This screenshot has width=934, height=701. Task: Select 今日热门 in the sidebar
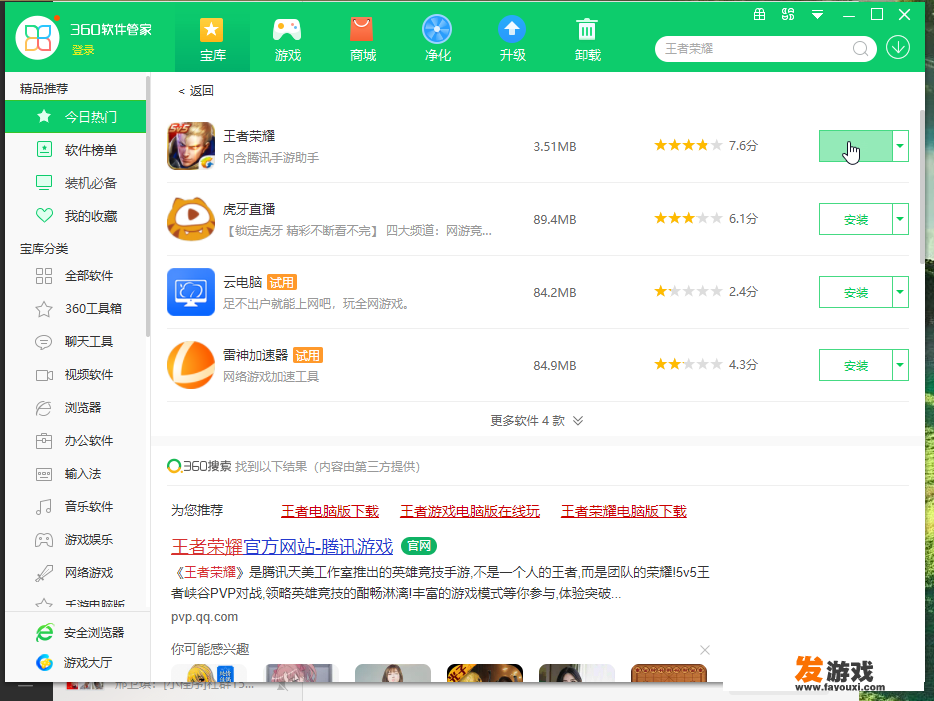point(76,117)
